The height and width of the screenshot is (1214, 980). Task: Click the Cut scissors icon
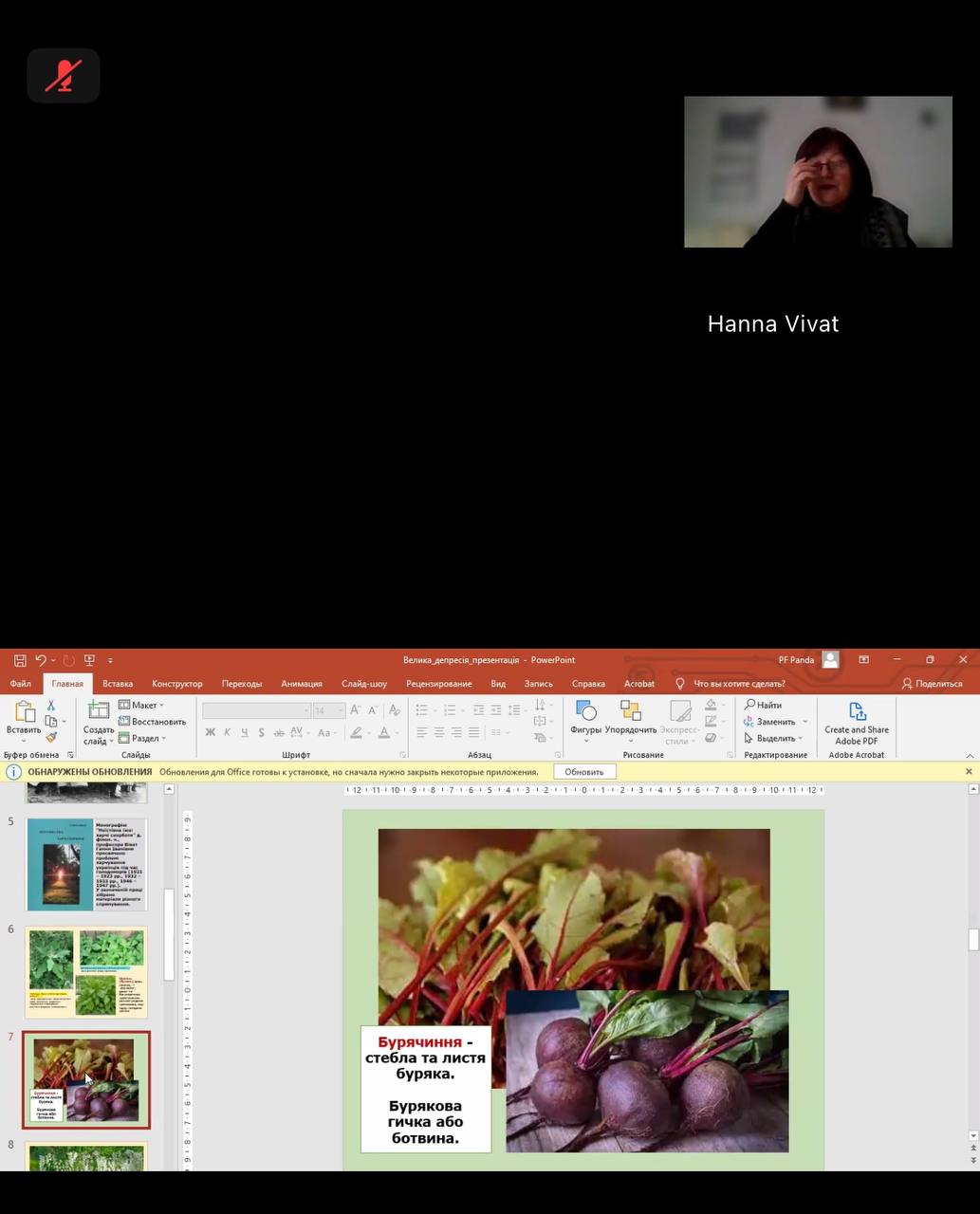point(51,705)
